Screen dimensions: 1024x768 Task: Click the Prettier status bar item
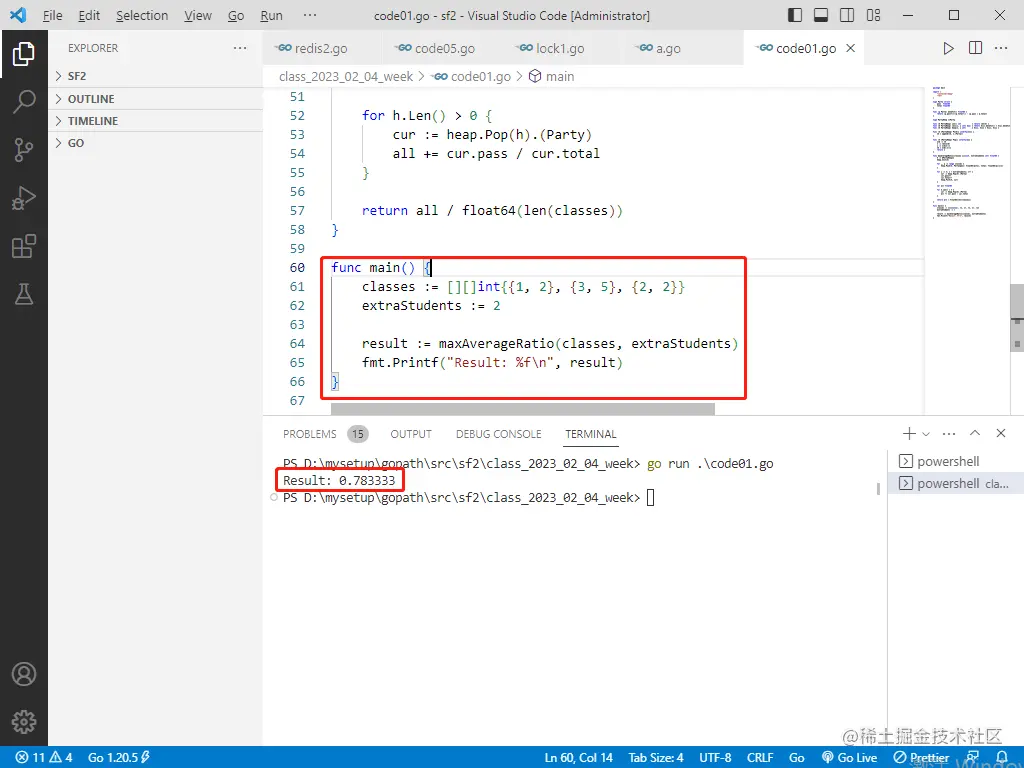(921, 758)
